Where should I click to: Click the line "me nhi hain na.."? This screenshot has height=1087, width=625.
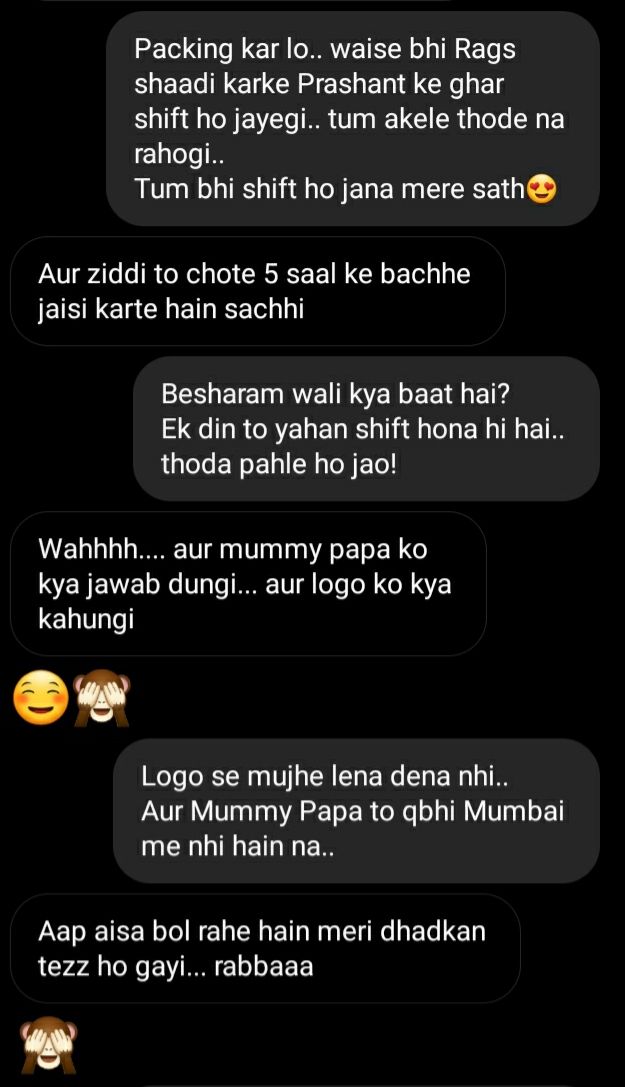[x=238, y=846]
